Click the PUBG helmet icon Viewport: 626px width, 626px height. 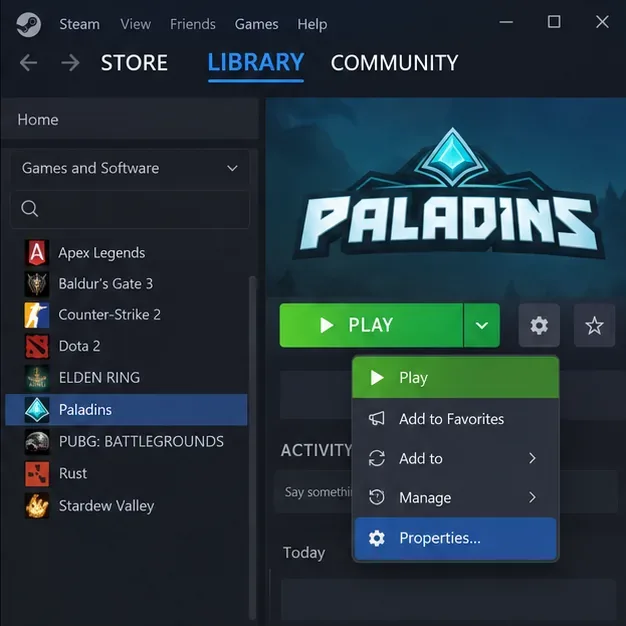[x=37, y=442]
